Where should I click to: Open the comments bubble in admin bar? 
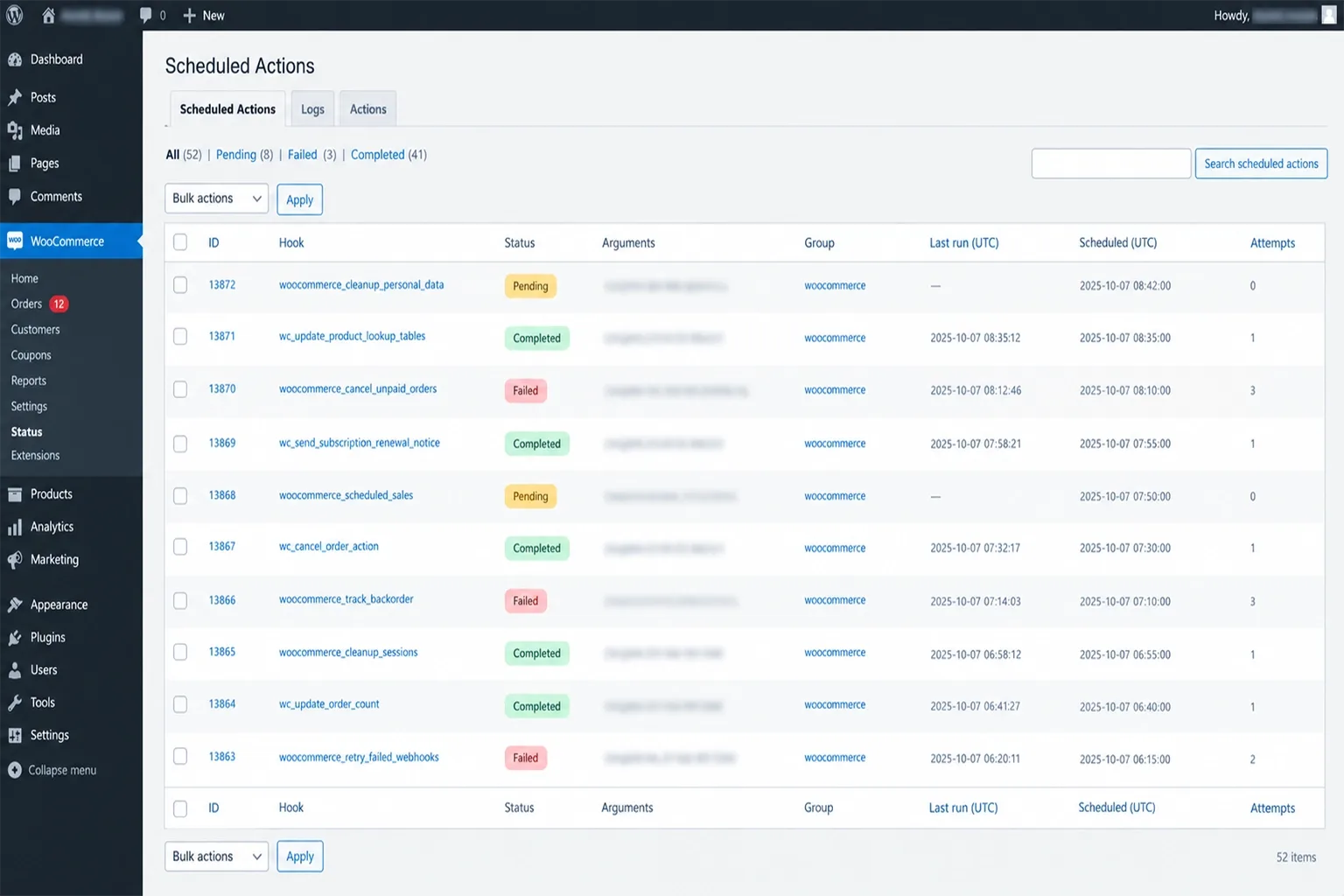point(146,15)
